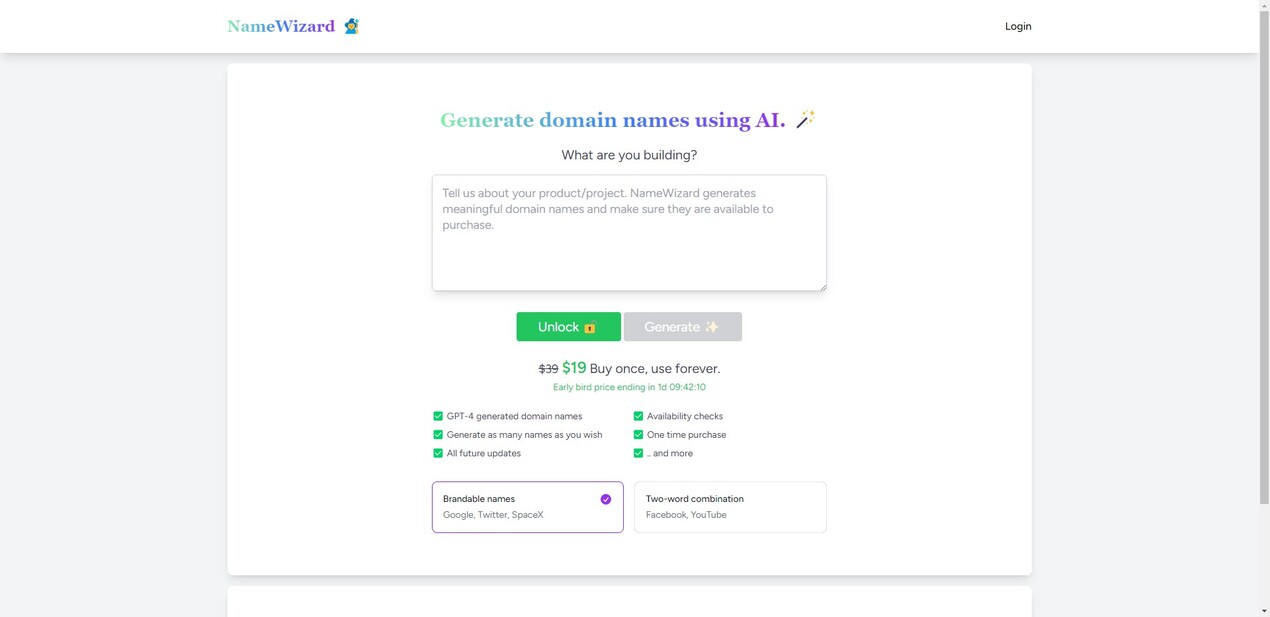Toggle the One time purchase checkbox
Viewport: 1270px width, 617px height.
[638, 434]
